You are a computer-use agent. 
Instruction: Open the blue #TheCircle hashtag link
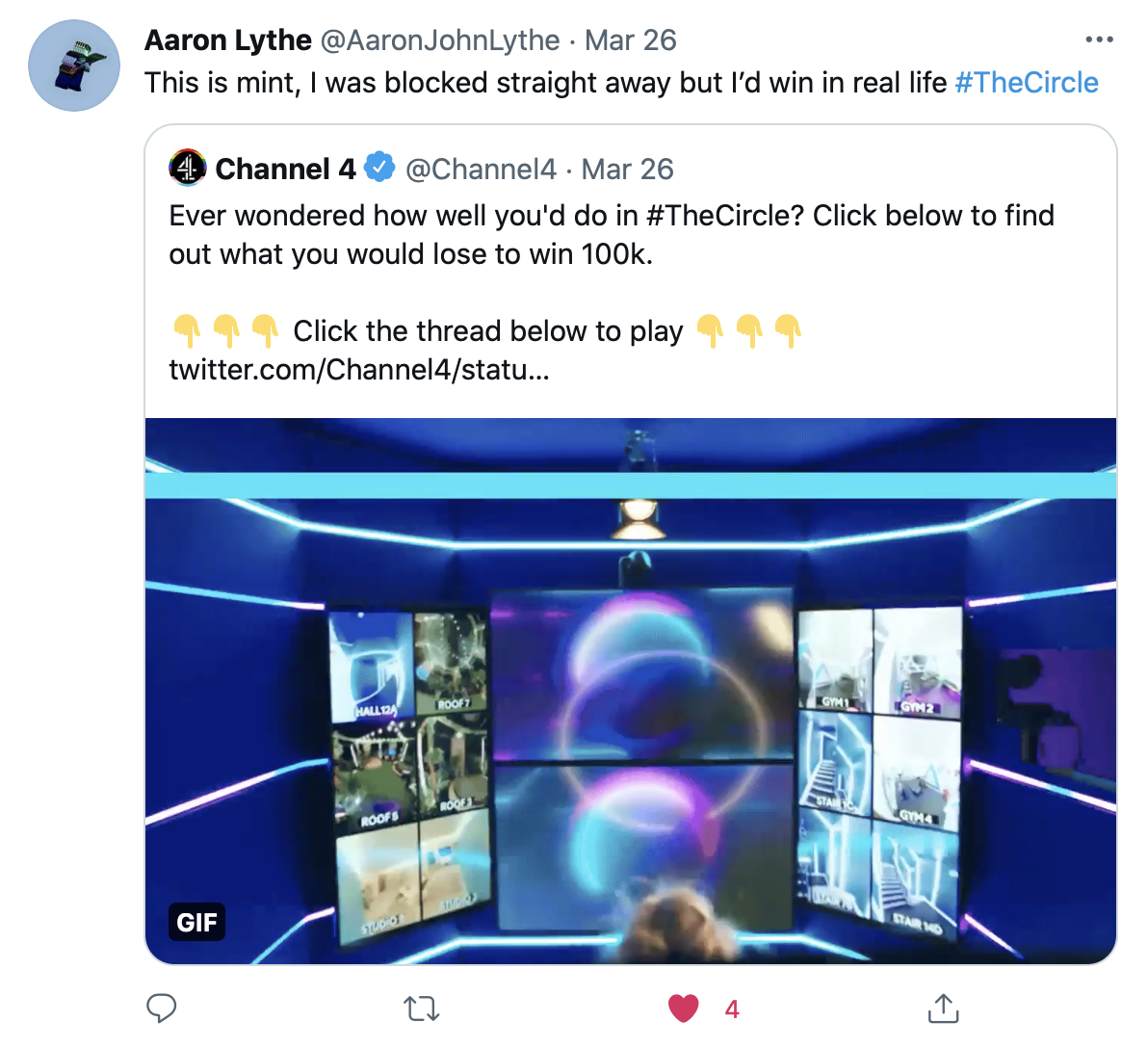pyautogui.click(x=1027, y=83)
